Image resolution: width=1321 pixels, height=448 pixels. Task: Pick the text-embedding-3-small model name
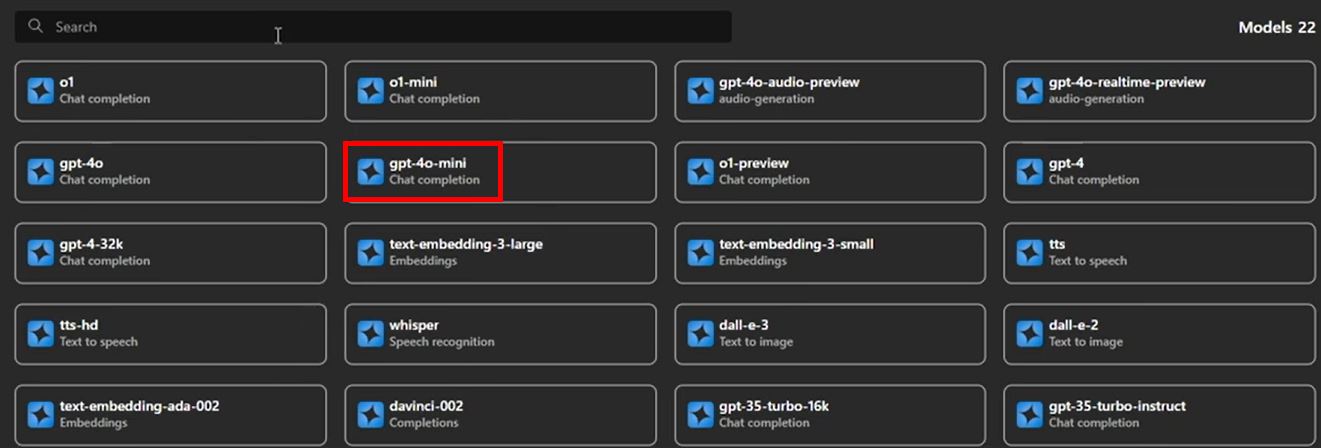click(x=797, y=244)
